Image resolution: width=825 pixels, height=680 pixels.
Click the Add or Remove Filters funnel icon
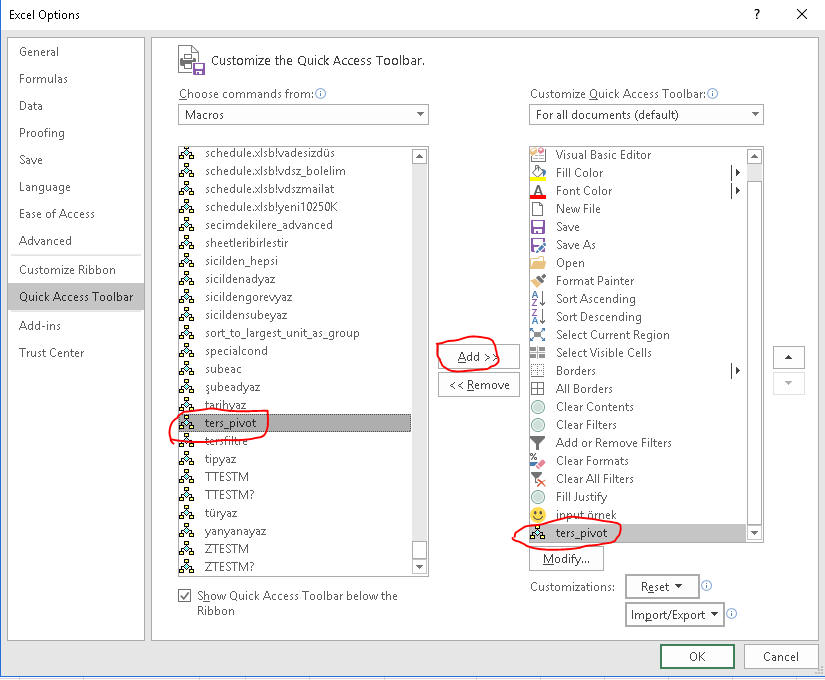pyautogui.click(x=538, y=443)
